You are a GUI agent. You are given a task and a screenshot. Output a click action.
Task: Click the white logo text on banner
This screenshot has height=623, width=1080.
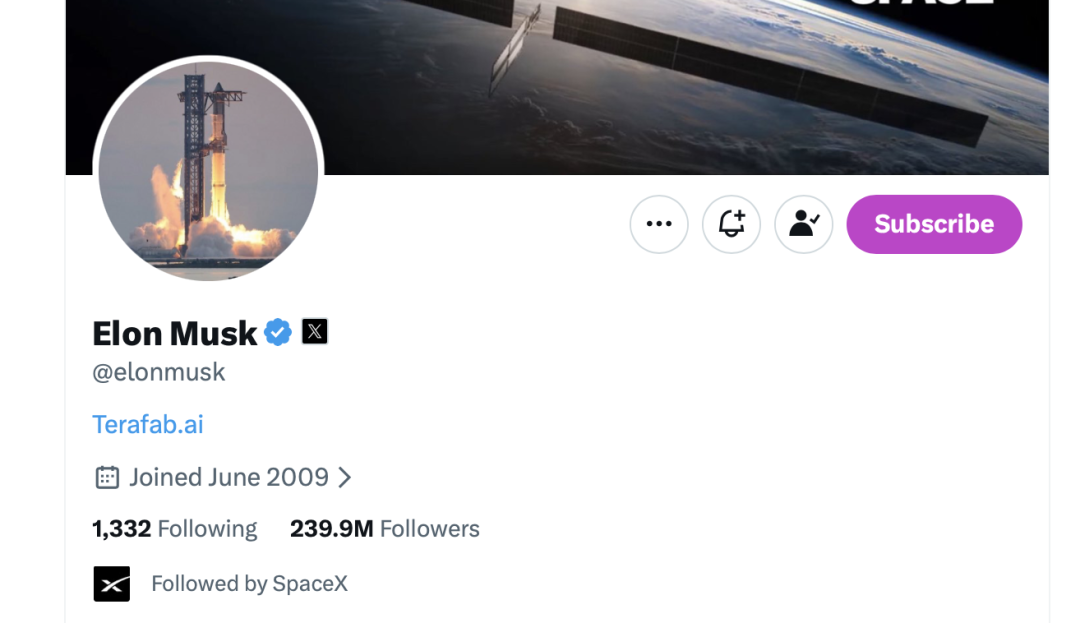point(922,3)
